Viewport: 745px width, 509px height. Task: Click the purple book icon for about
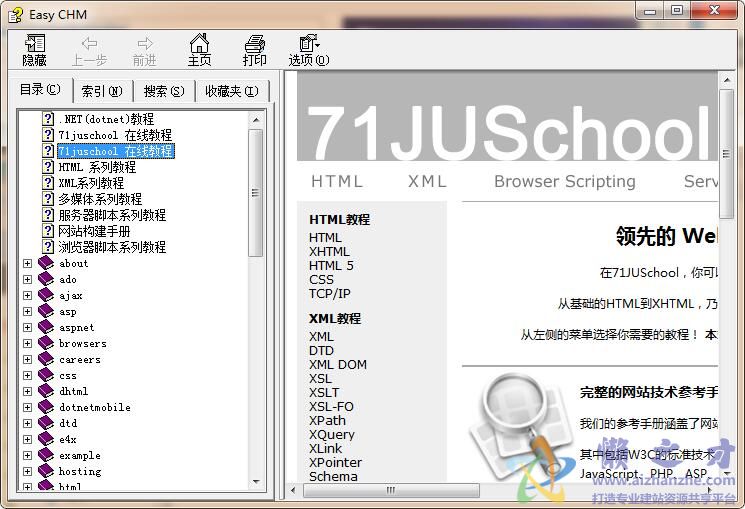[x=46, y=263]
